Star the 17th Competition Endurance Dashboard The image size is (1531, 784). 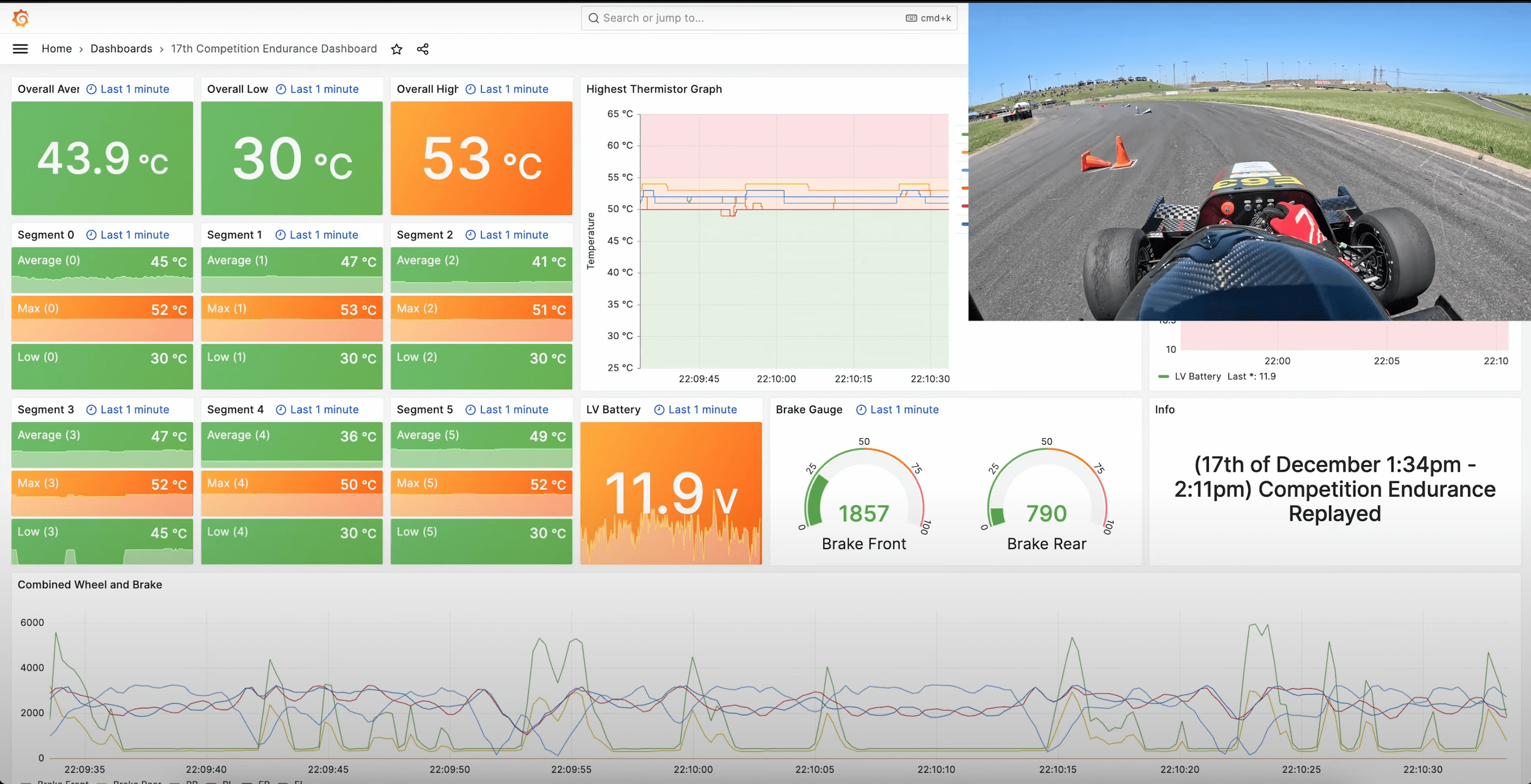tap(397, 50)
